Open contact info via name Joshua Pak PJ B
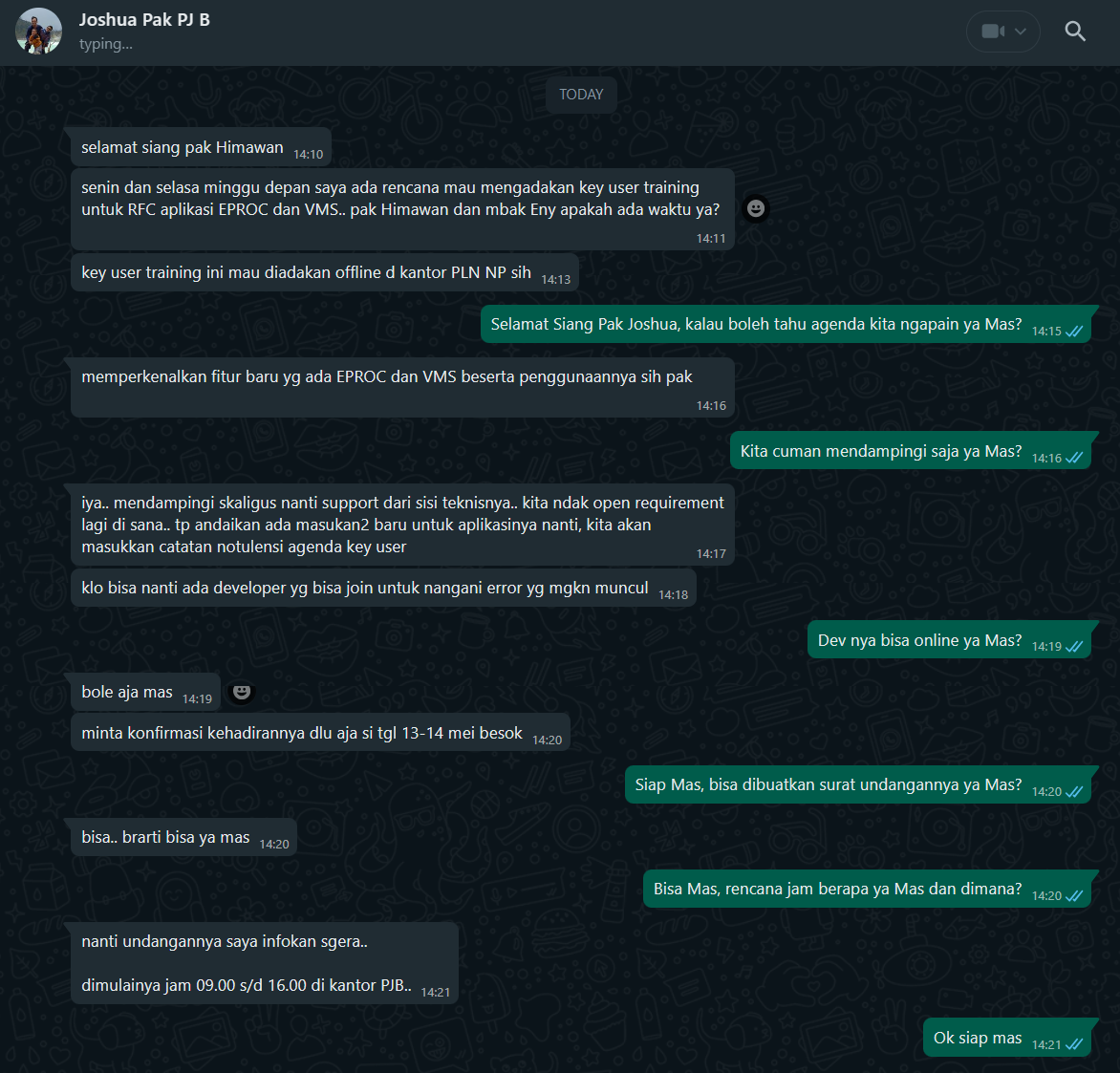Viewport: 1120px width, 1073px height. [144, 20]
